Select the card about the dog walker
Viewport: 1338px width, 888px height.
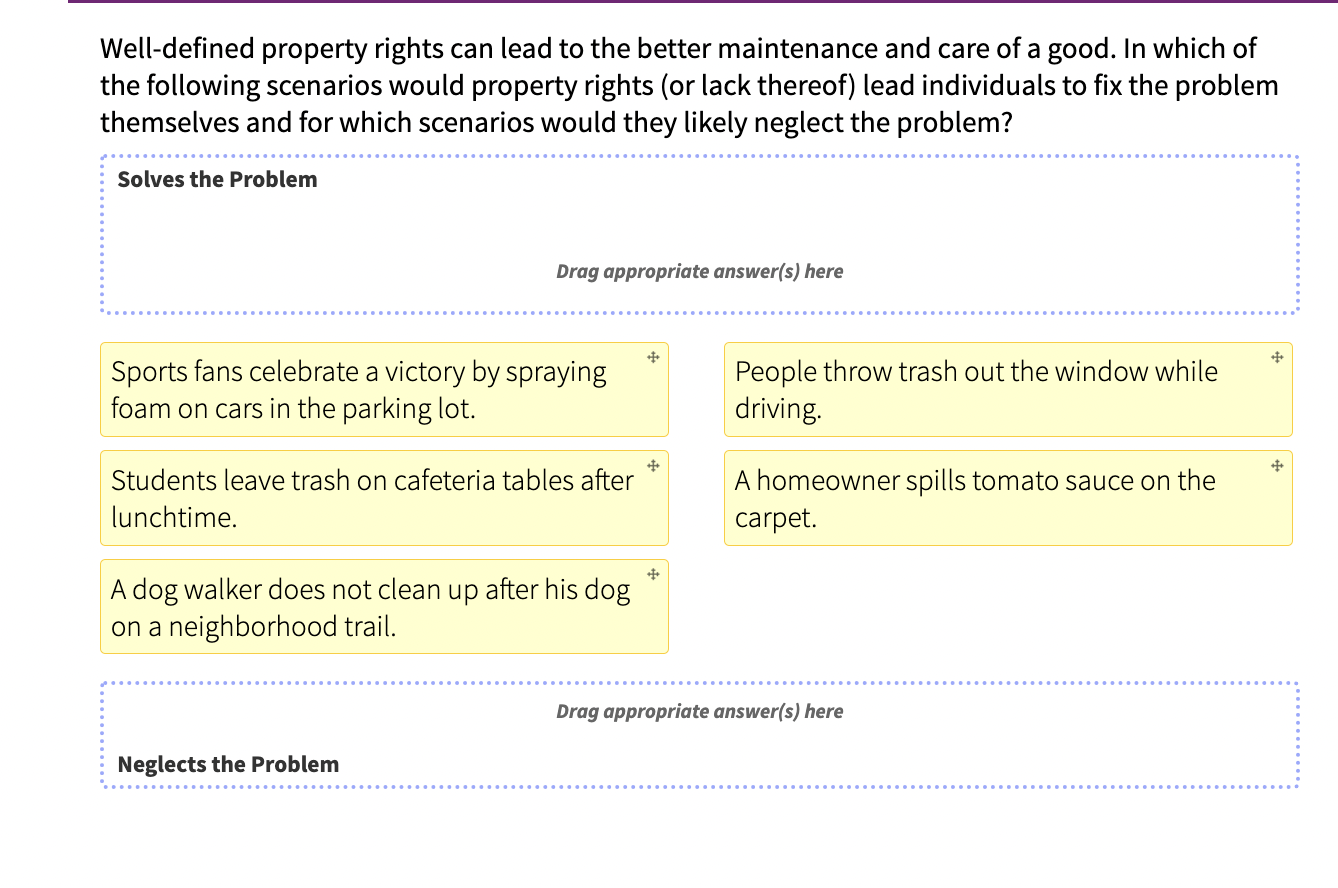click(x=368, y=607)
